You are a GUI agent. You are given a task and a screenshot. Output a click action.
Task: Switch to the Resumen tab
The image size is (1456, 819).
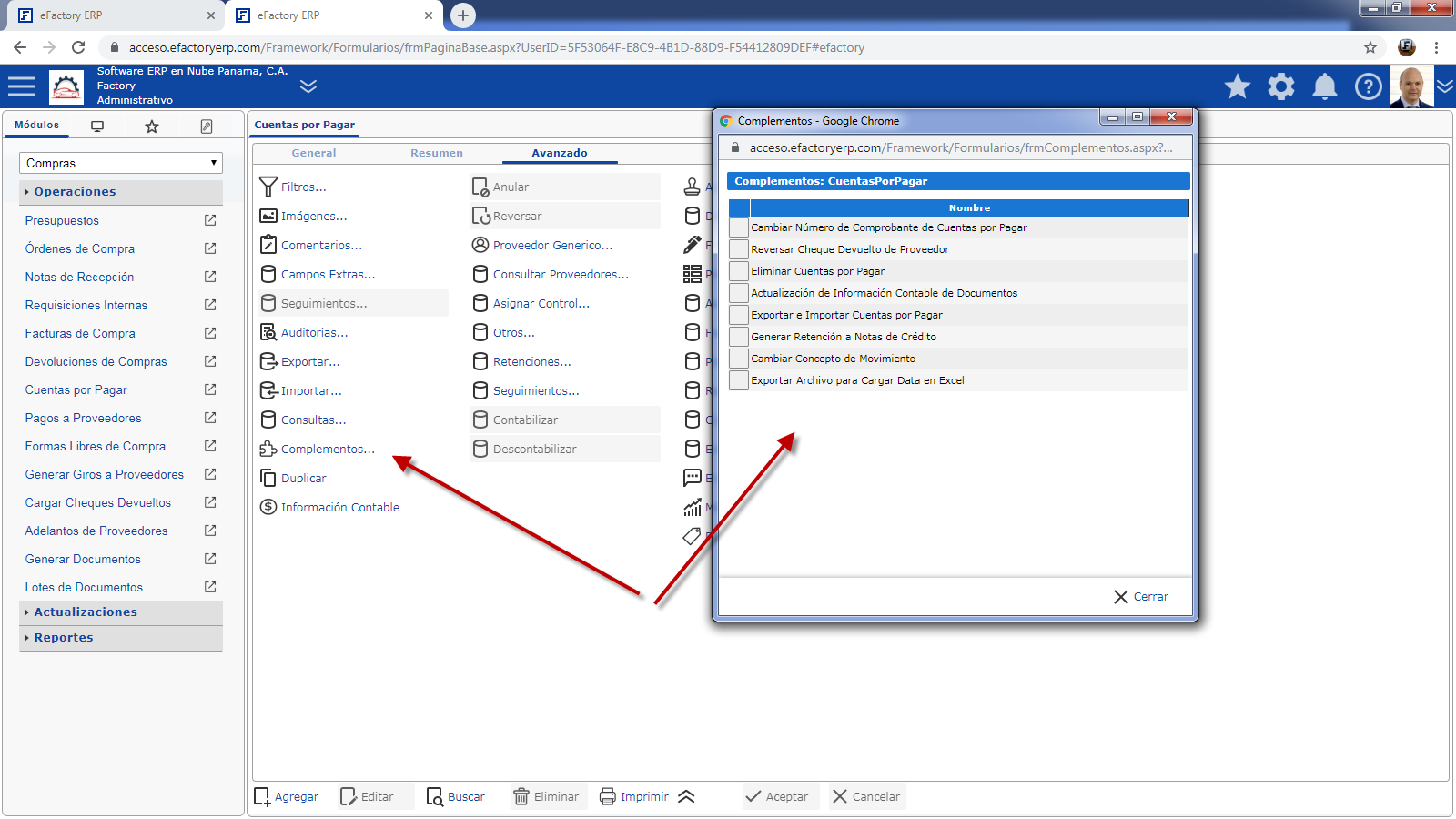pos(436,153)
